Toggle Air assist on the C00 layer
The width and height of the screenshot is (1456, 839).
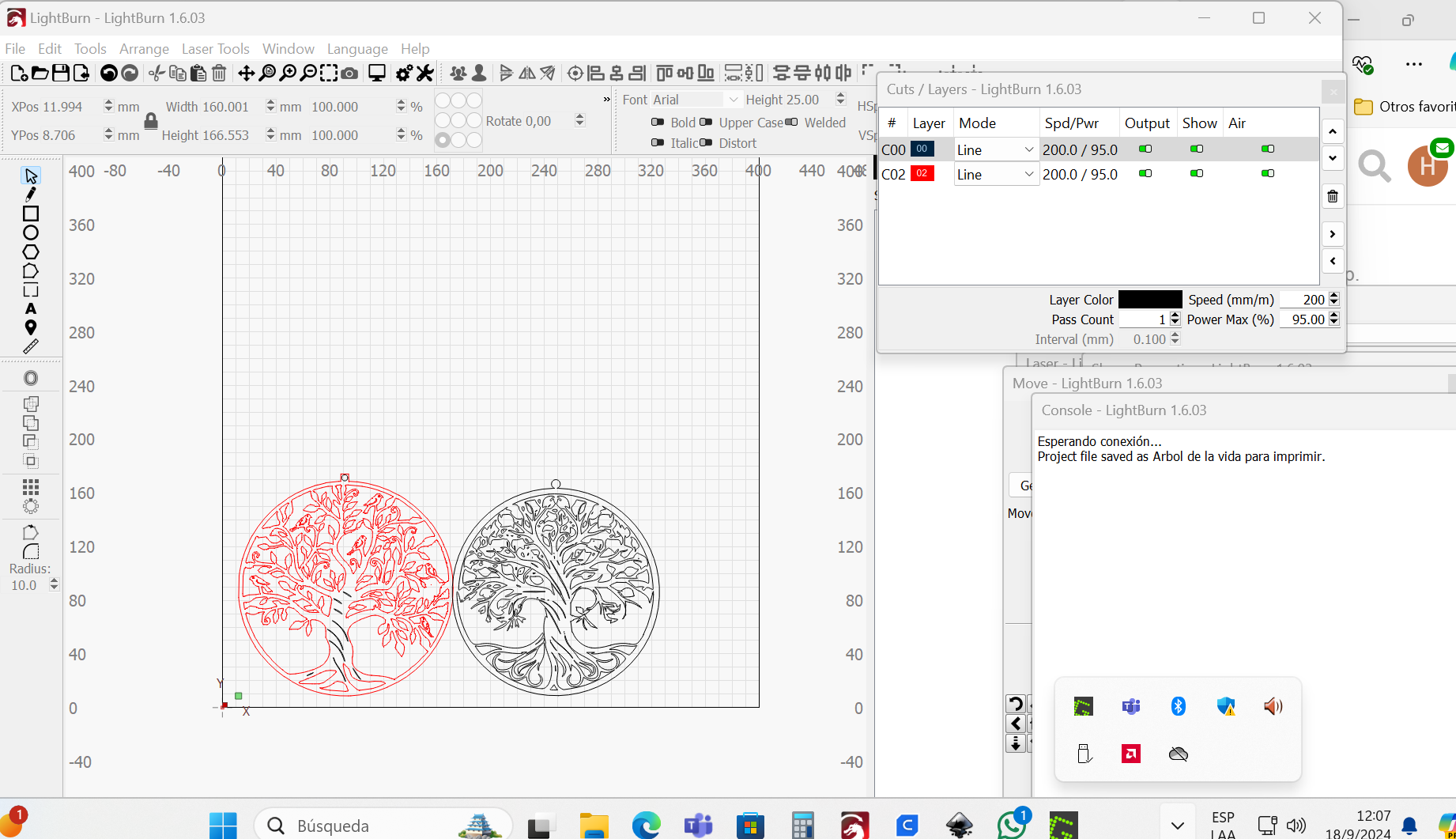pyautogui.click(x=1268, y=149)
